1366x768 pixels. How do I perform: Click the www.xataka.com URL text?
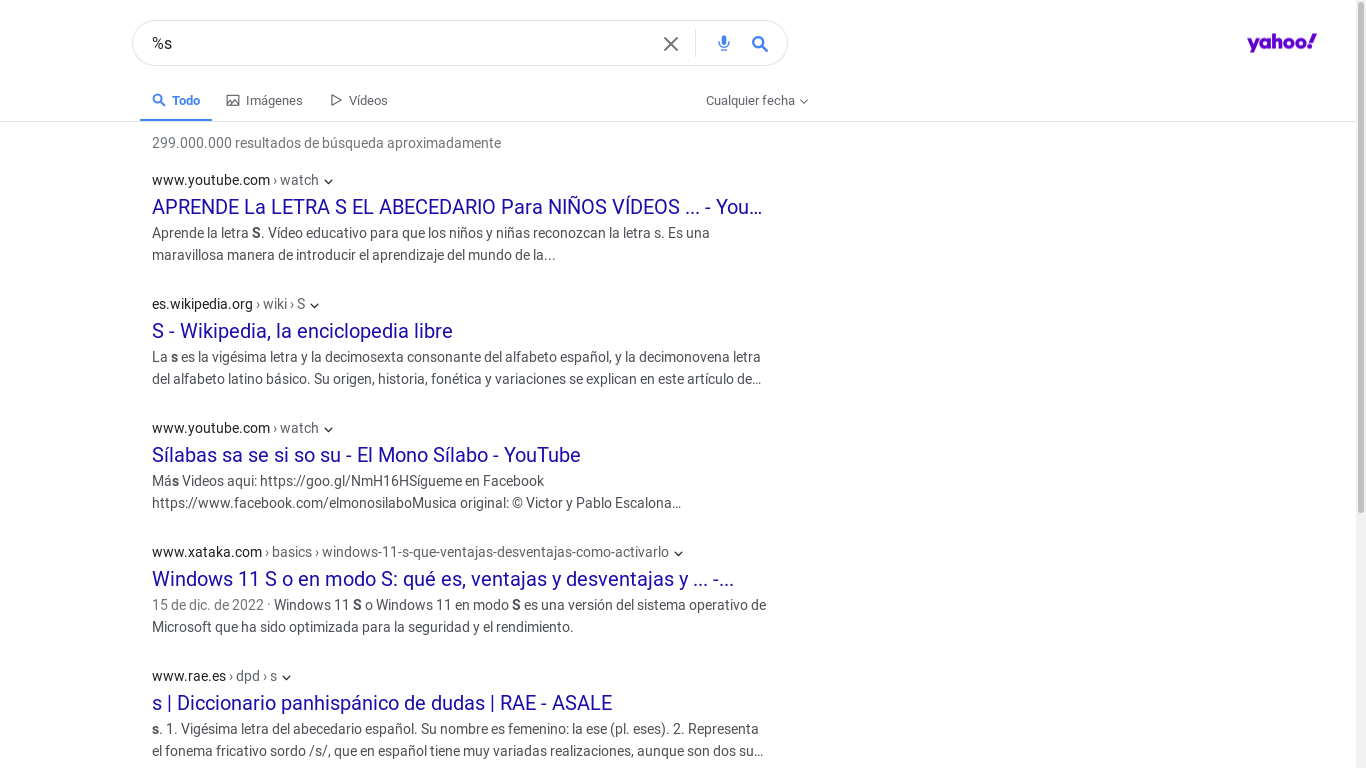(x=207, y=552)
